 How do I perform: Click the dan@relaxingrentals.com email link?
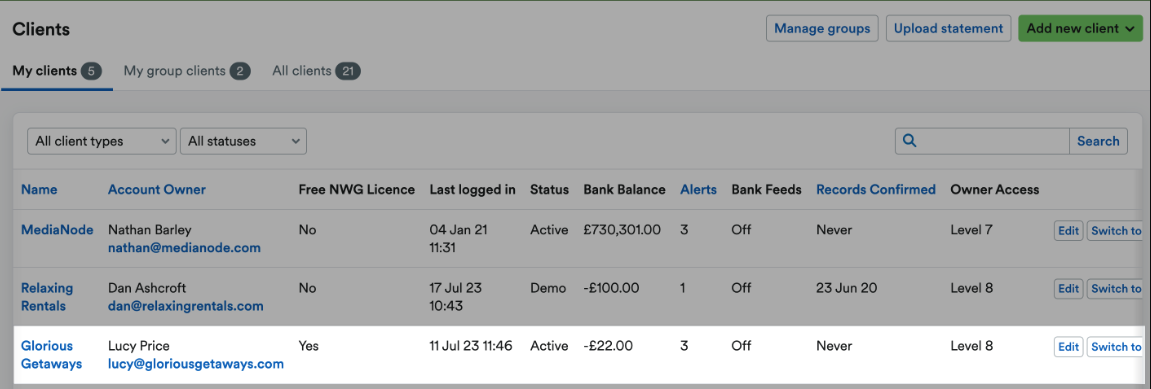186,305
